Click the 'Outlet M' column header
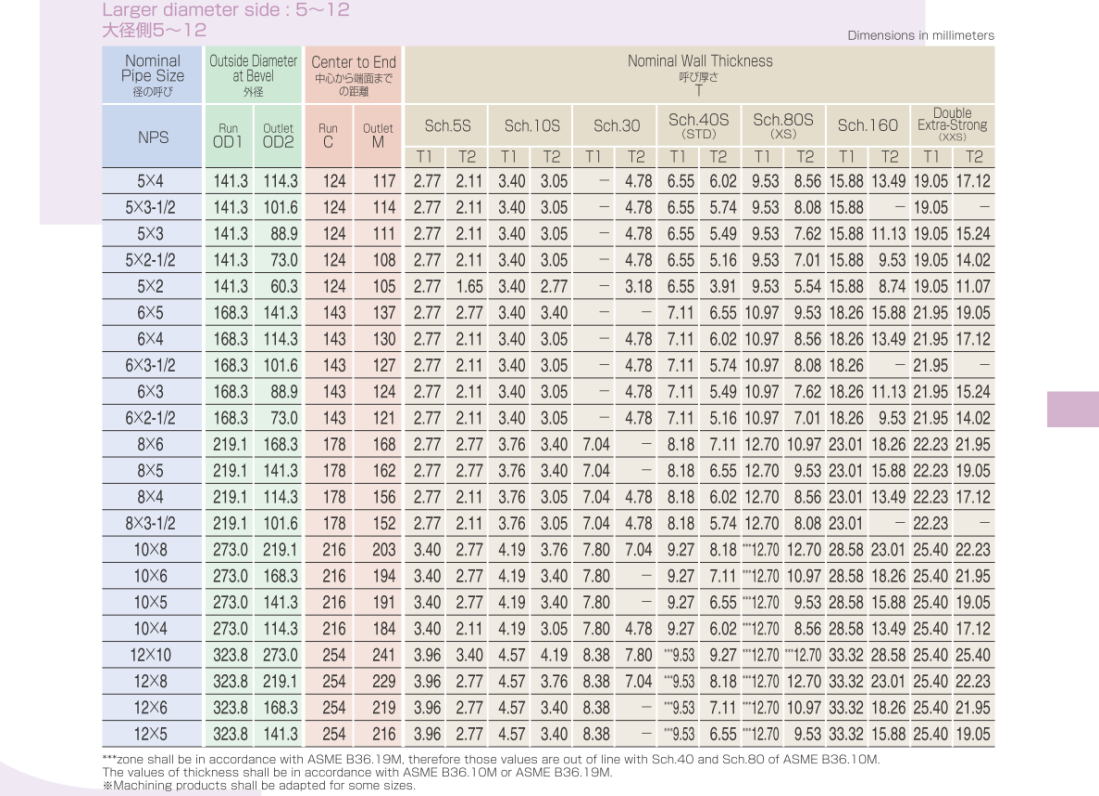The height and width of the screenshot is (796, 1099). coord(378,137)
